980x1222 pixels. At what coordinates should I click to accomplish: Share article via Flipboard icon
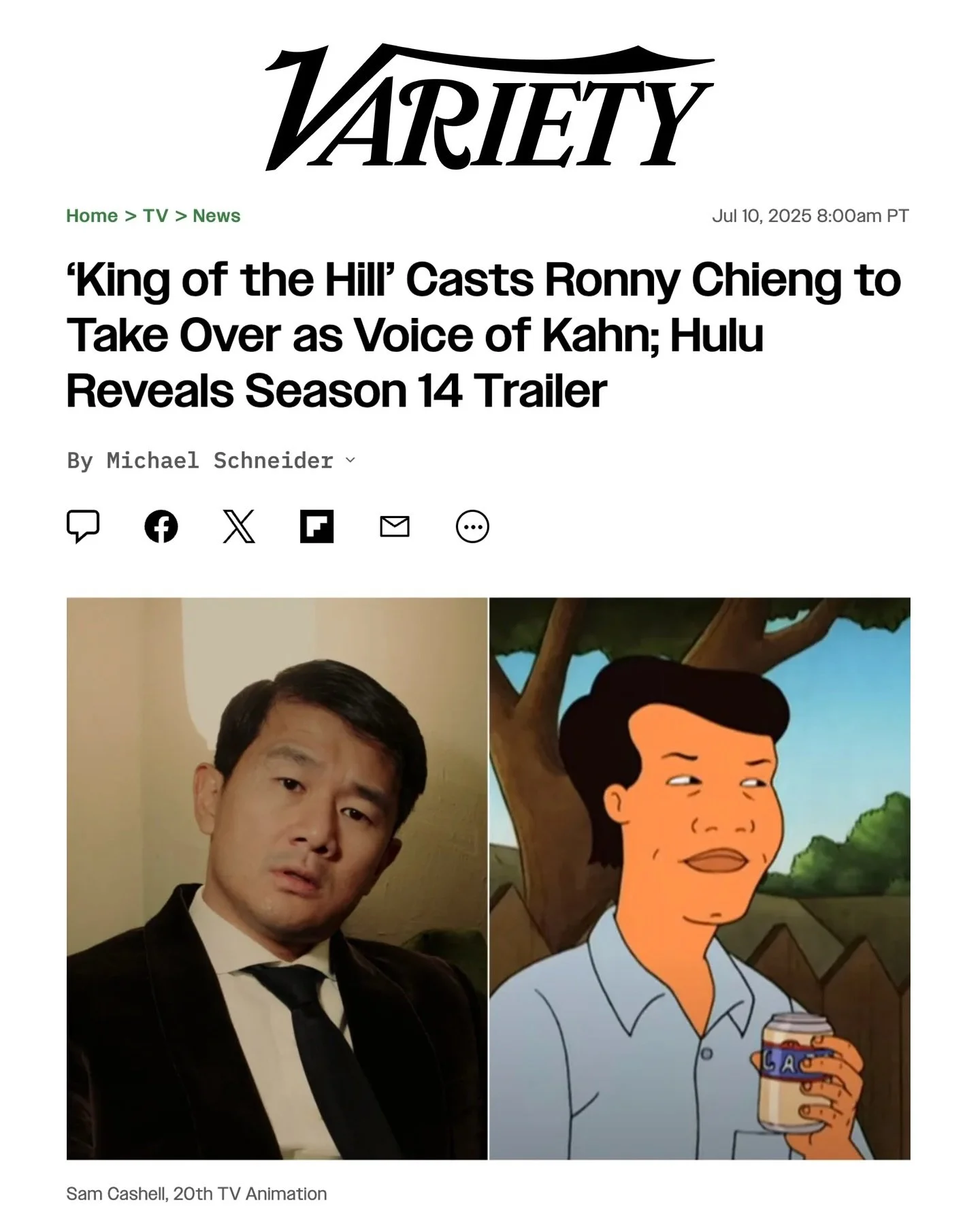coord(317,526)
